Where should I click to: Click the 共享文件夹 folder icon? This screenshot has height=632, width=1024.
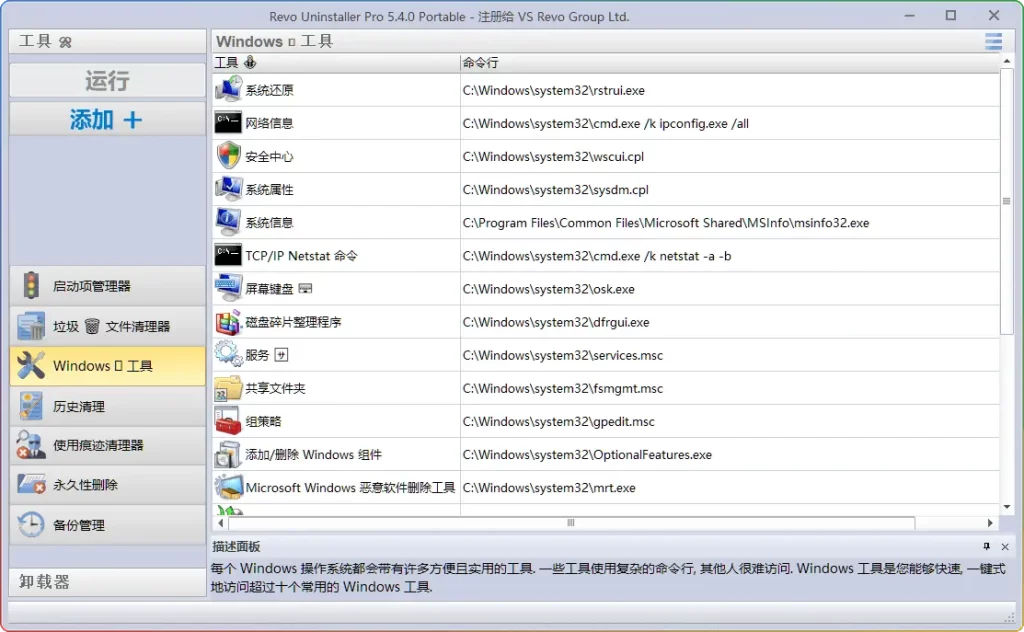[x=229, y=388]
